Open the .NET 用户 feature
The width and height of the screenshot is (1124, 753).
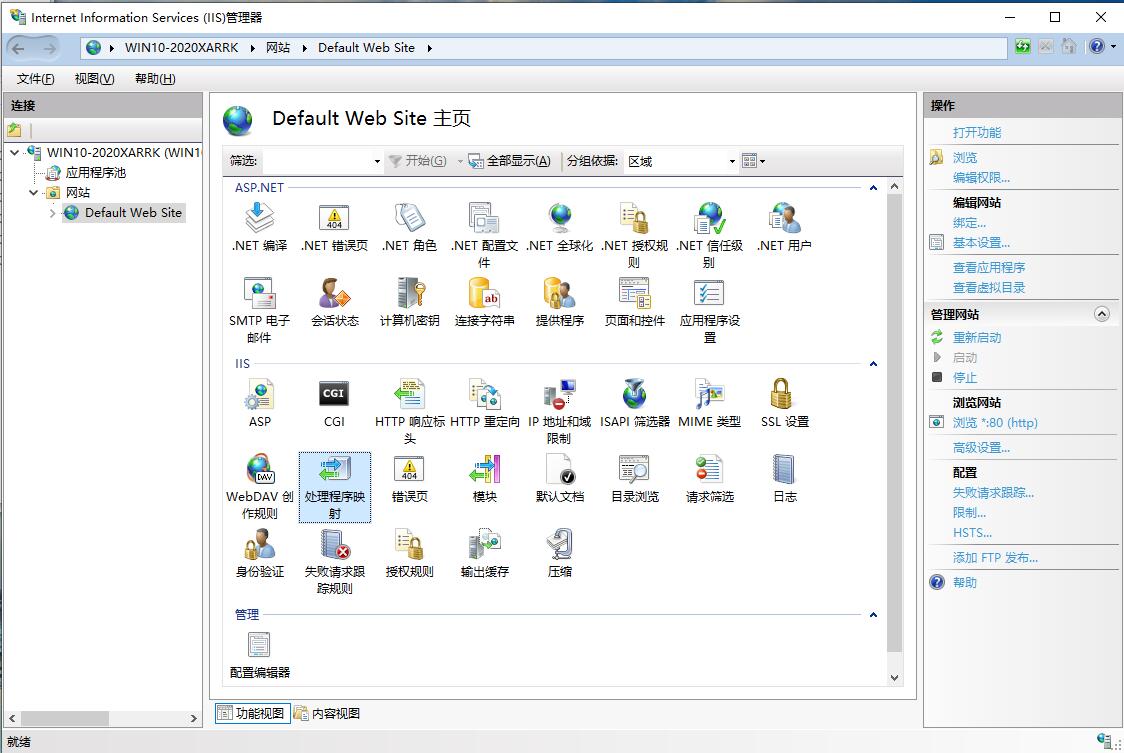[784, 227]
